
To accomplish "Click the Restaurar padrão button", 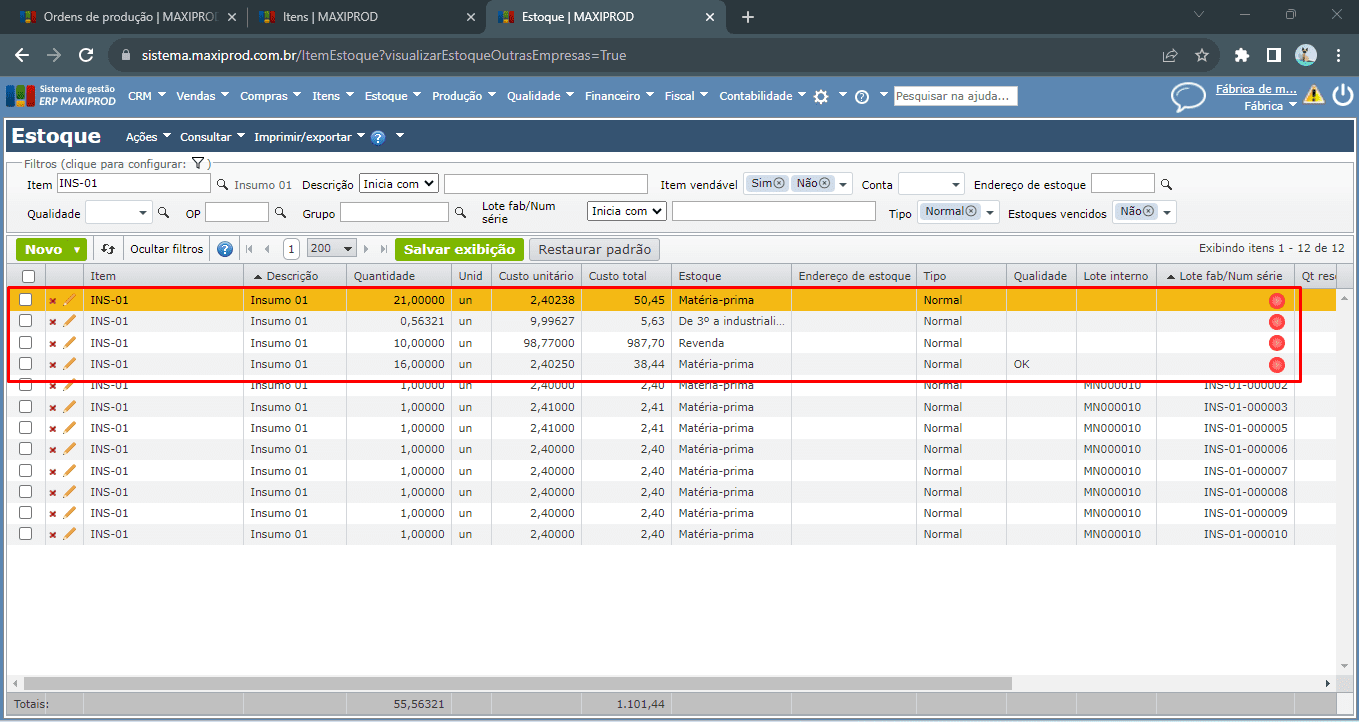I will (x=594, y=249).
